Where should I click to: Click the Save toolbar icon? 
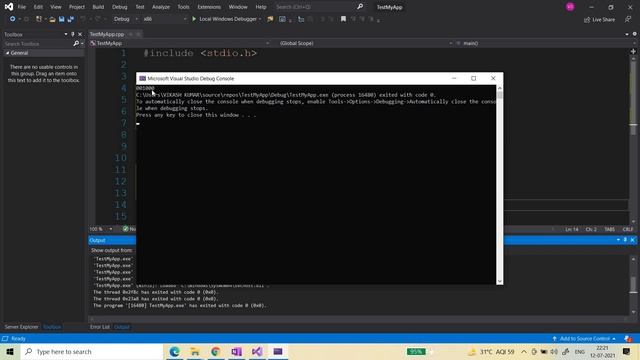tap(62, 19)
